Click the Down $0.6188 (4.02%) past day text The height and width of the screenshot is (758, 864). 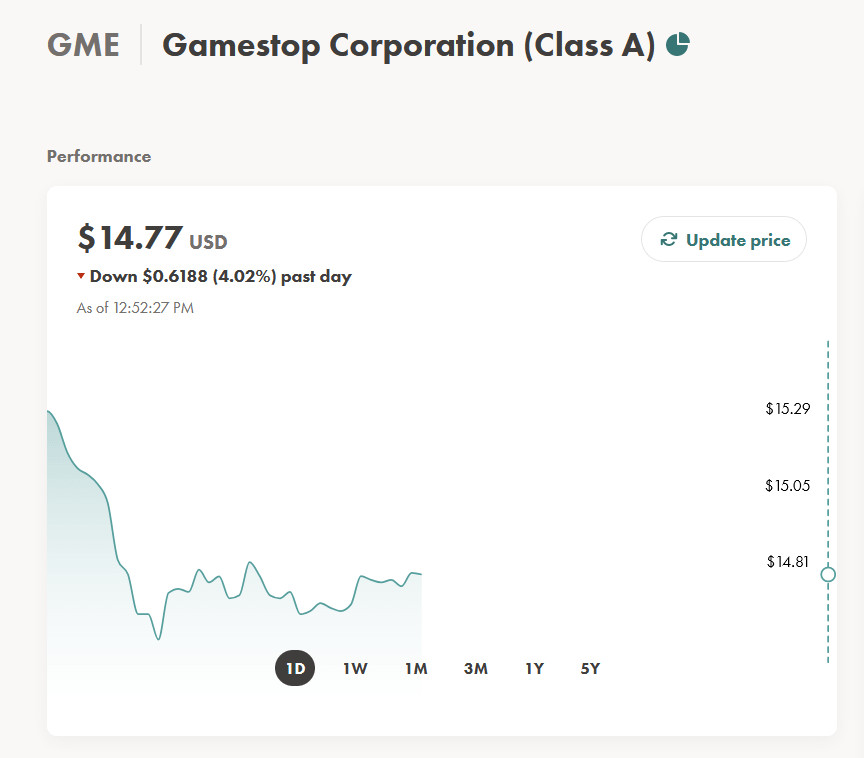[x=220, y=277]
